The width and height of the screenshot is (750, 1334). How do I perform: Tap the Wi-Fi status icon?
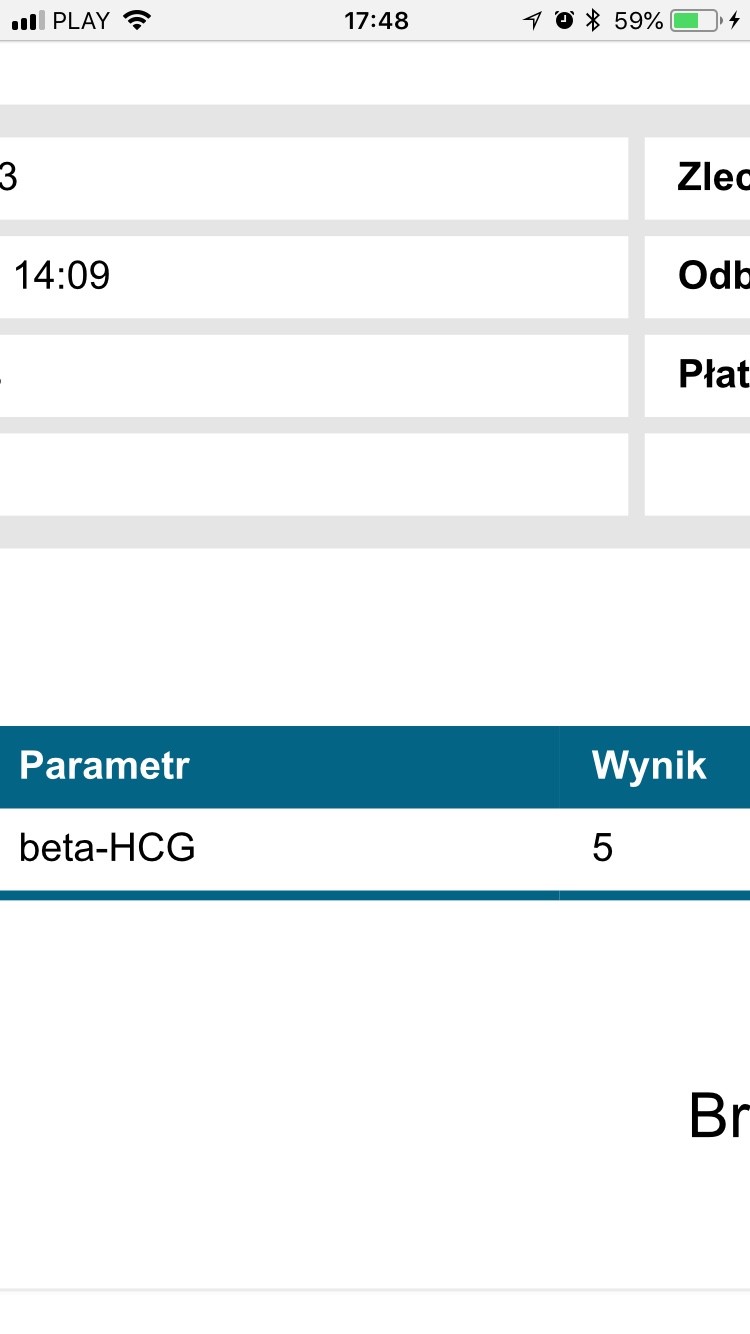point(137,20)
